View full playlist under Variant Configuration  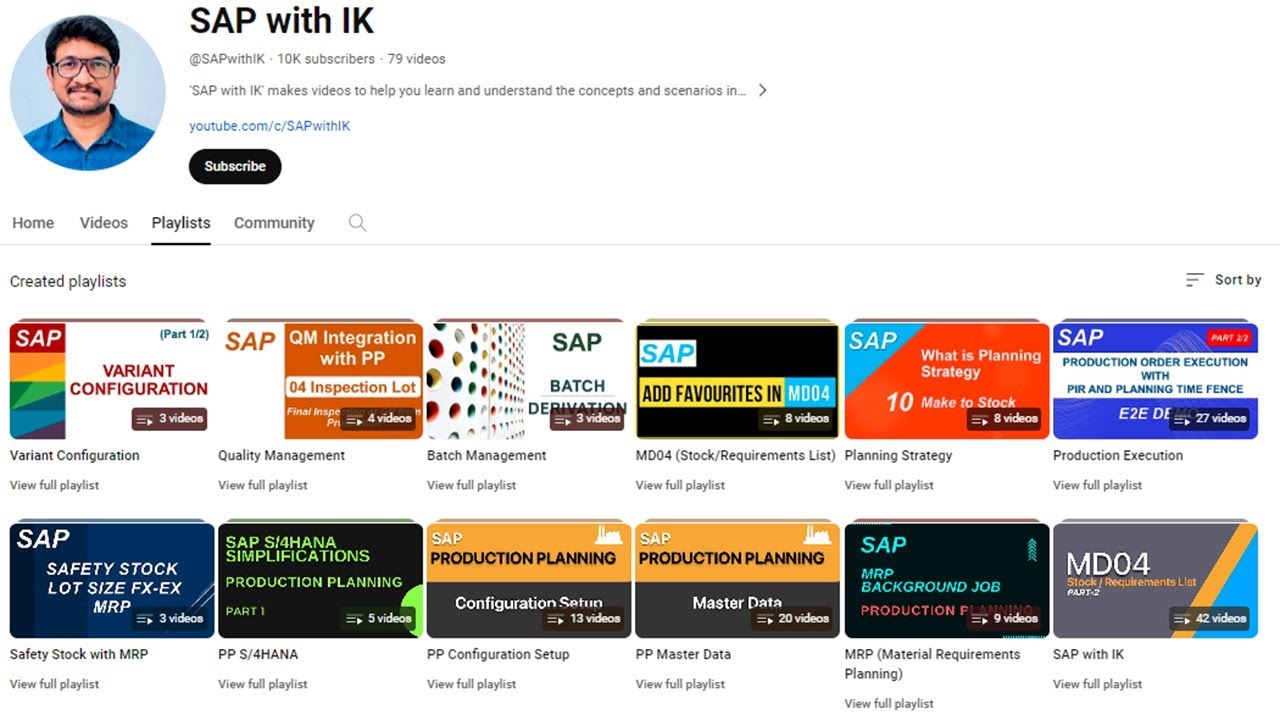pos(54,485)
